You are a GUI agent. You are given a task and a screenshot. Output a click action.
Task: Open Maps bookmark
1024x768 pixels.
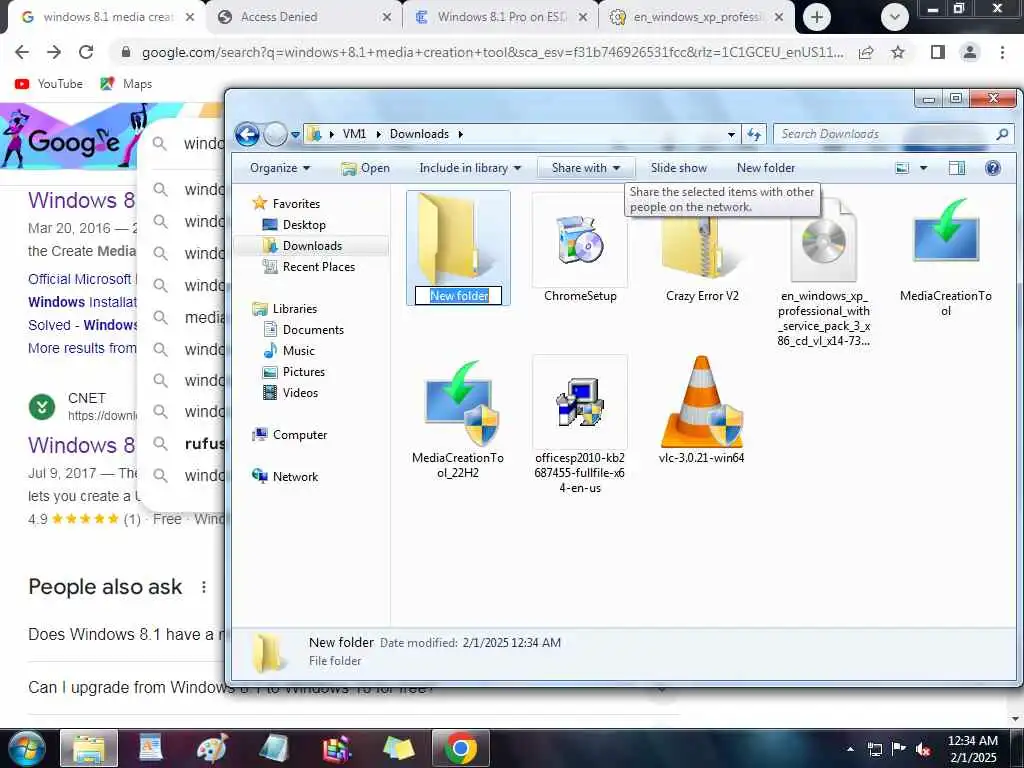click(126, 84)
